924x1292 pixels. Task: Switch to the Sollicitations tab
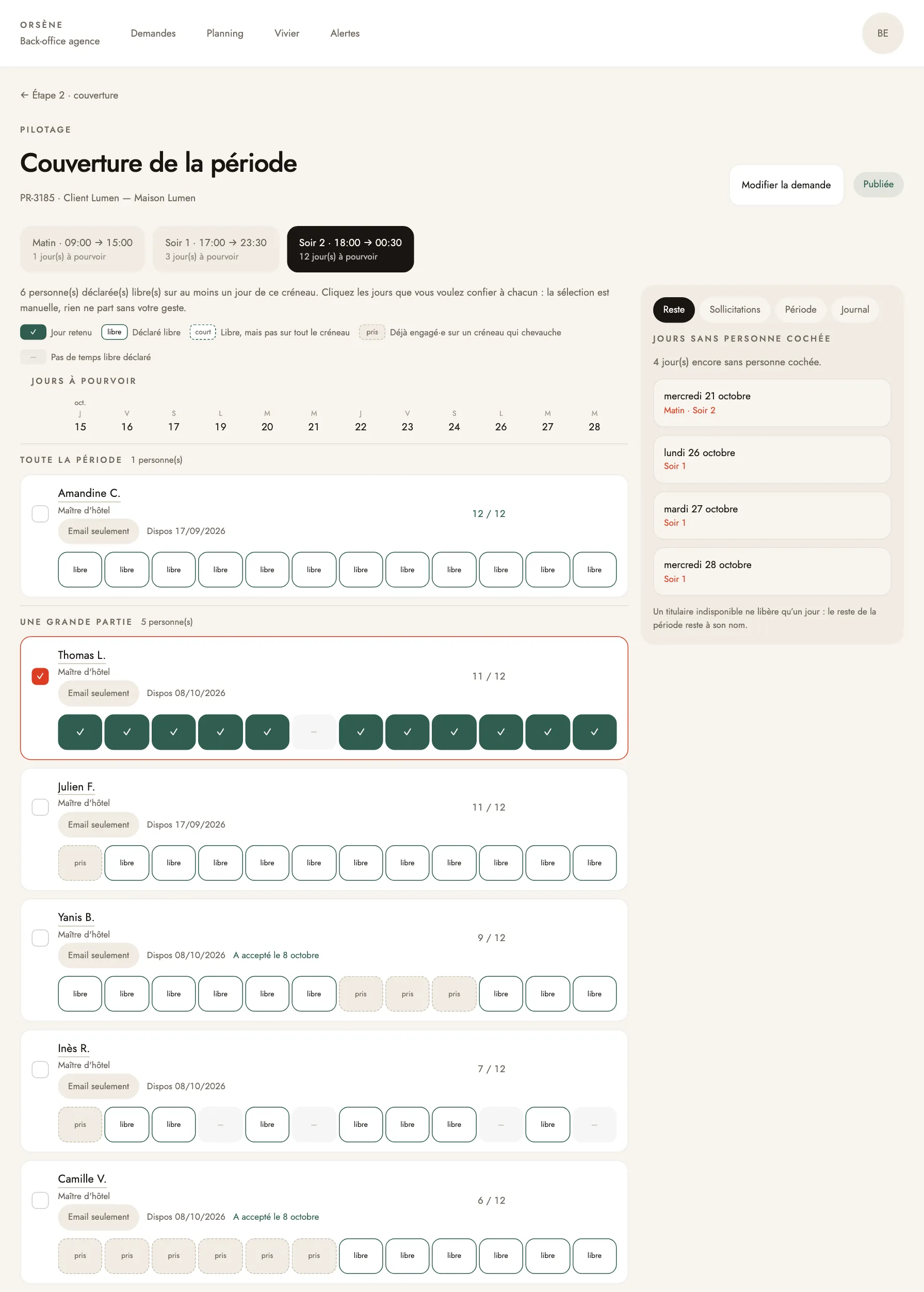pos(735,310)
